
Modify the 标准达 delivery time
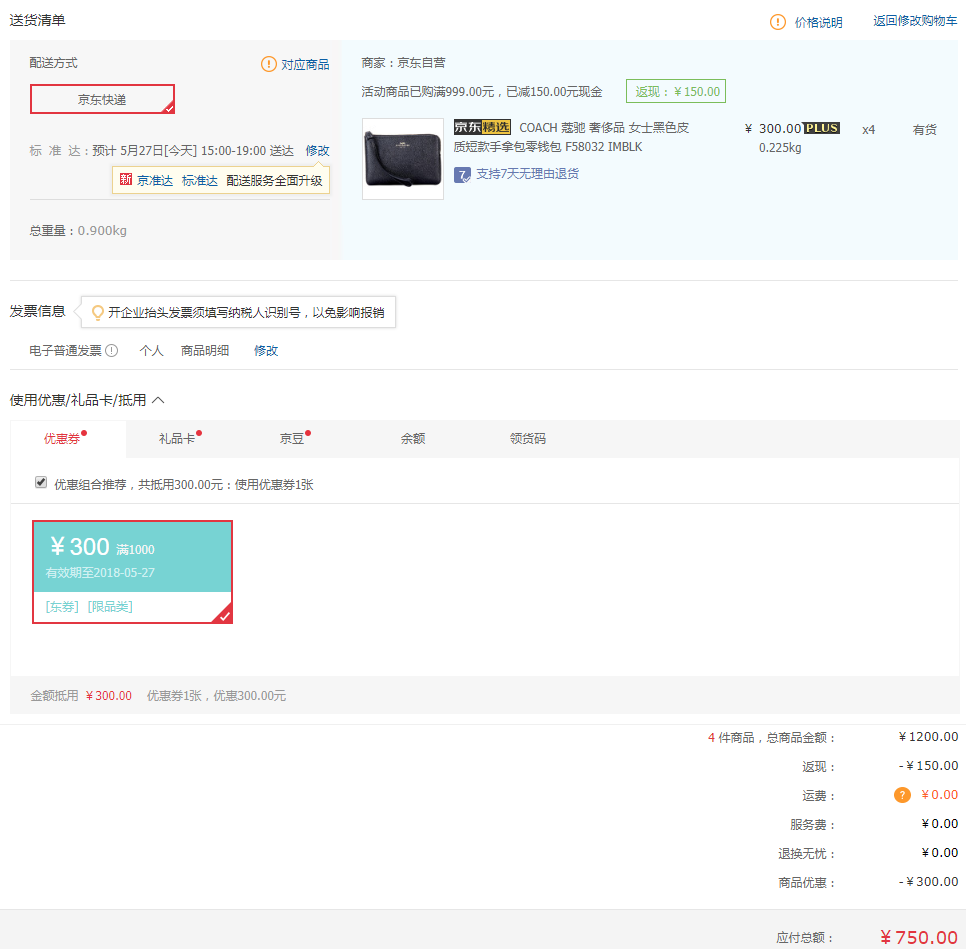pos(317,150)
